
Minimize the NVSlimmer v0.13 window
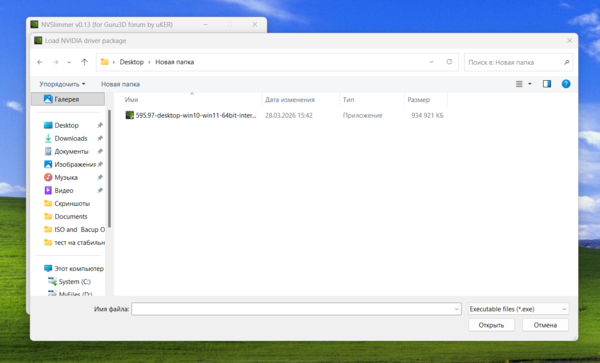pos(205,24)
